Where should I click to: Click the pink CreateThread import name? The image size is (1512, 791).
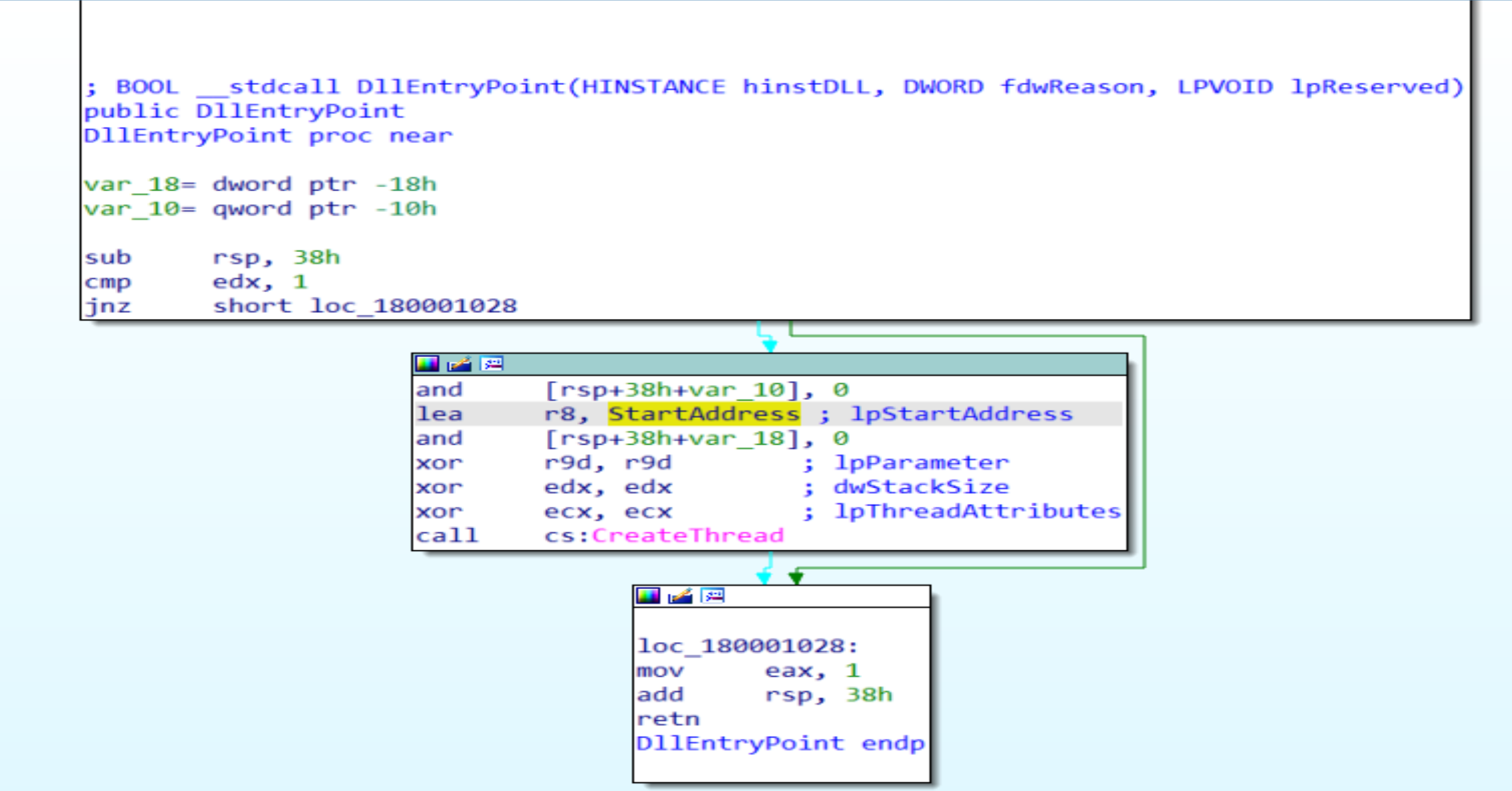(687, 536)
